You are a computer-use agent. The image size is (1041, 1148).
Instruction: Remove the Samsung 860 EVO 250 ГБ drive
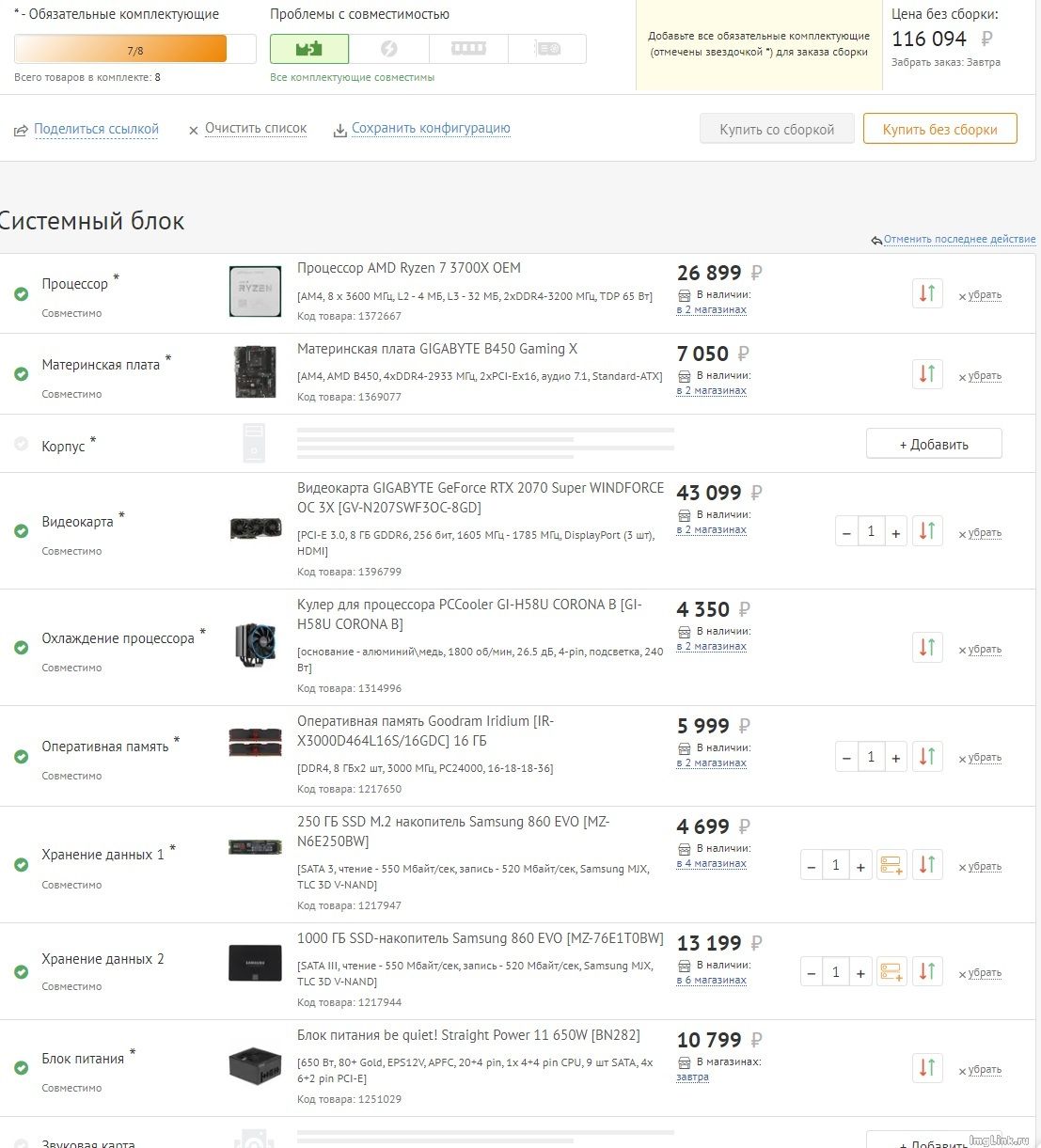[980, 867]
